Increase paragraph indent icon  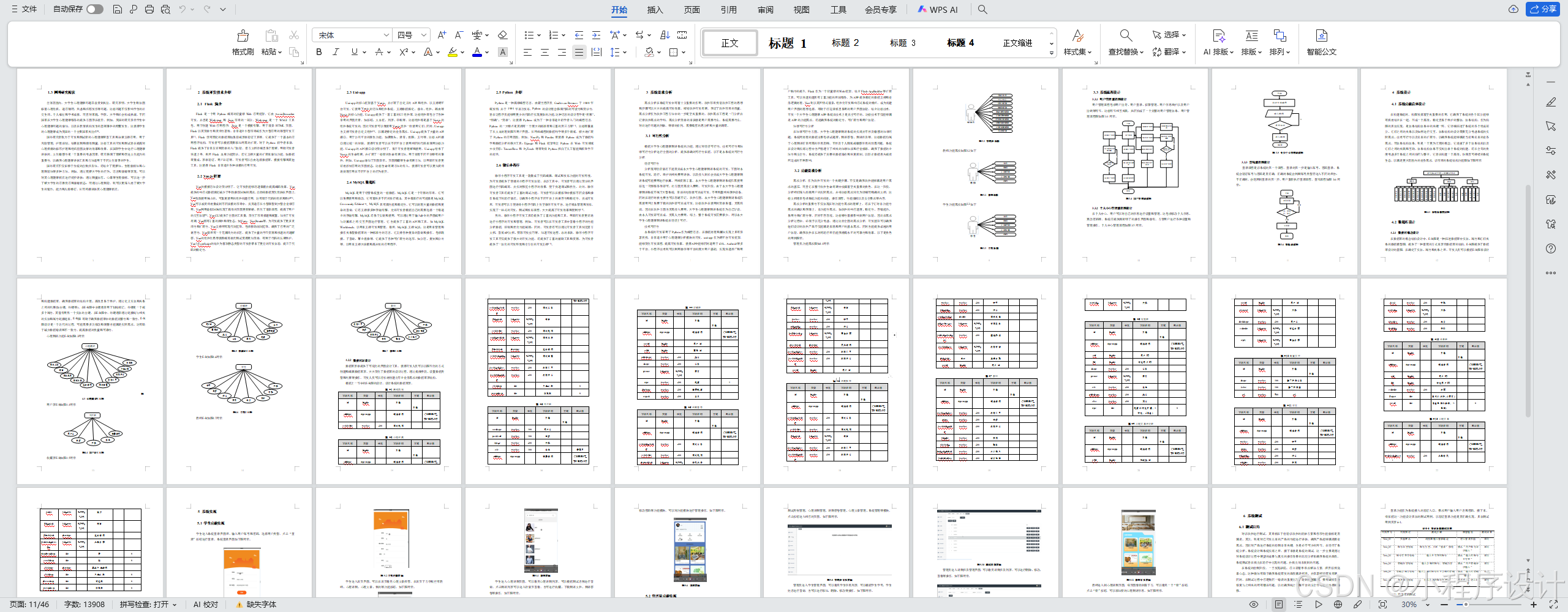[x=596, y=35]
